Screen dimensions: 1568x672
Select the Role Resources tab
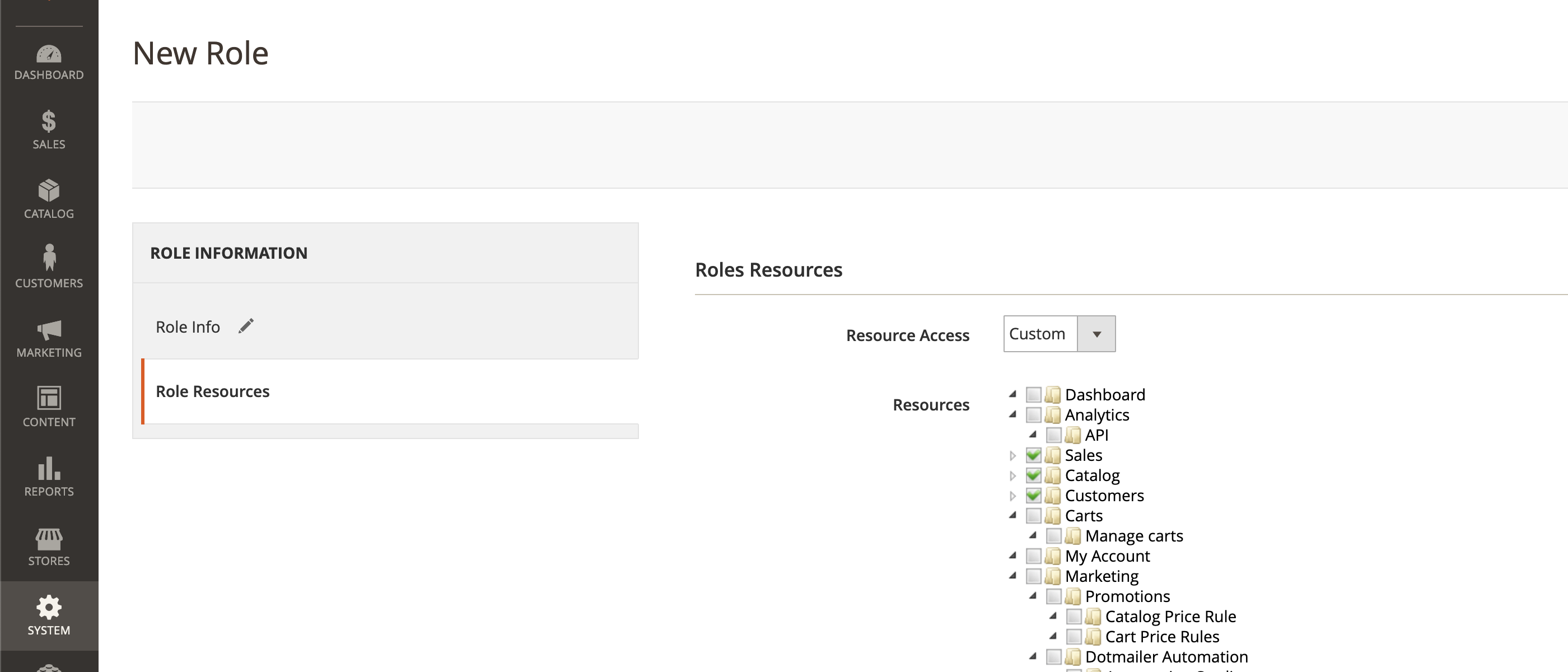[212, 391]
